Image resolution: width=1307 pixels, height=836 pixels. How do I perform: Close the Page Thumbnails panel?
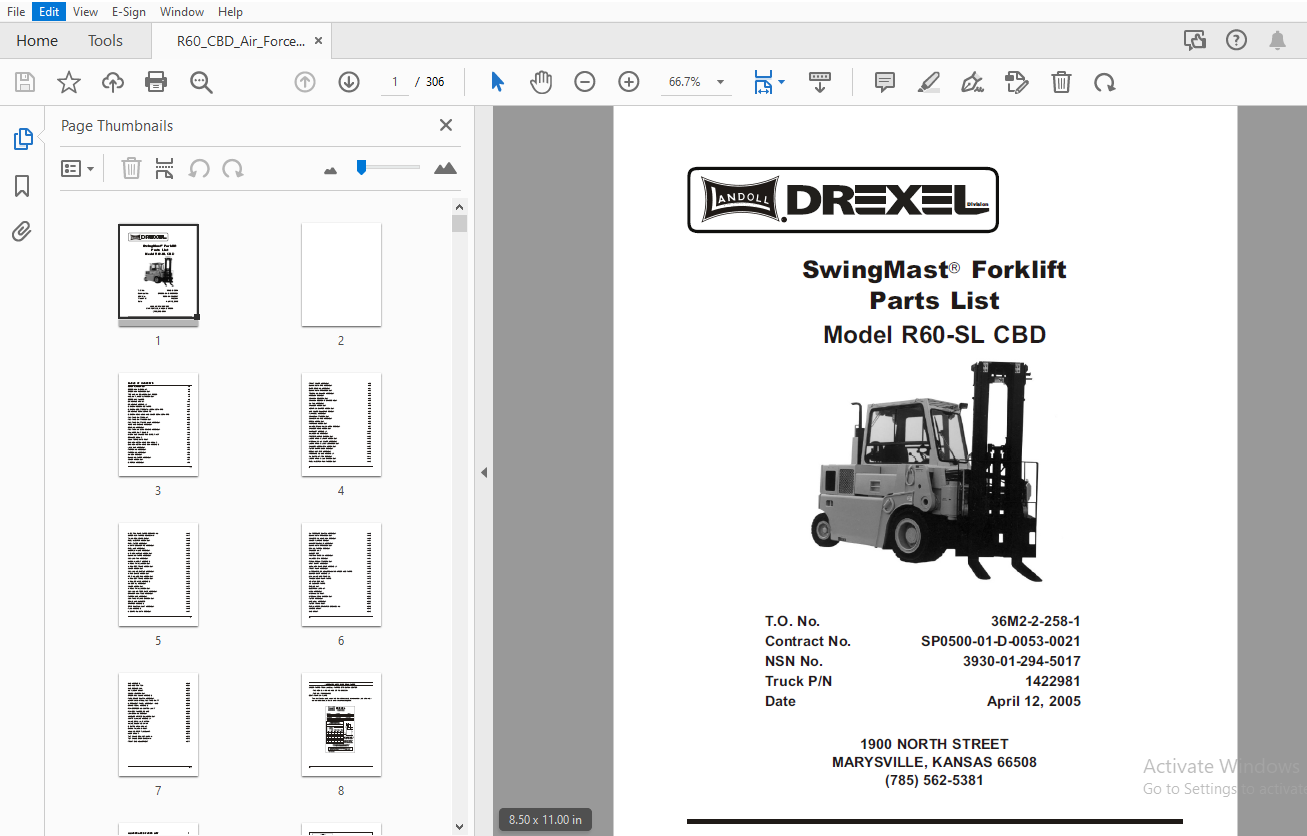point(446,125)
